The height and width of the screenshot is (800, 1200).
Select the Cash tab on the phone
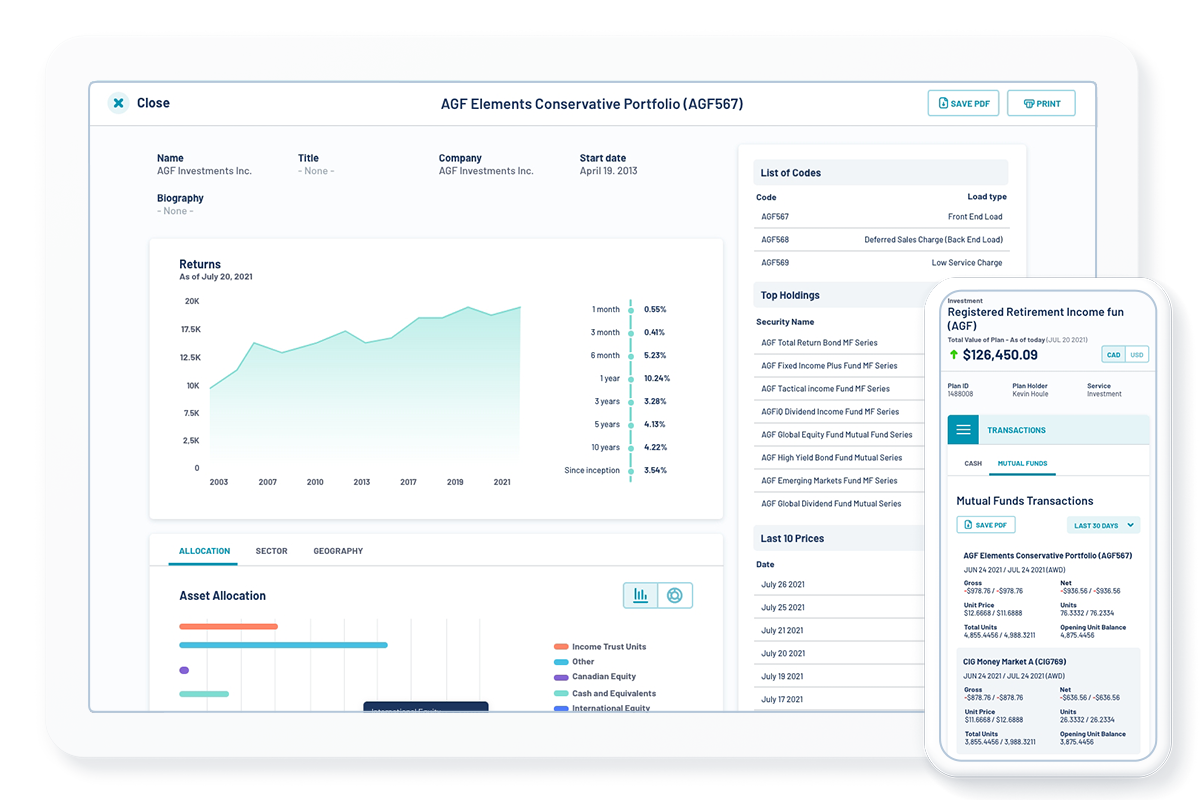[x=973, y=464]
